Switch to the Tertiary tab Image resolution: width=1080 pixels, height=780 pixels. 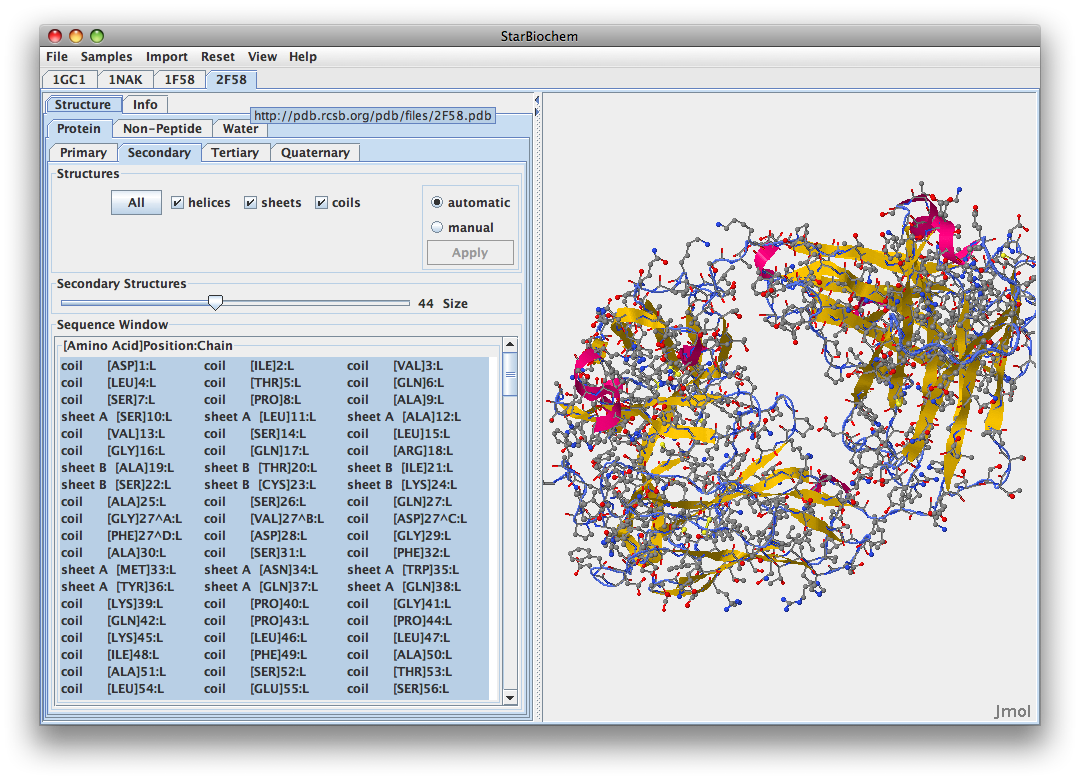235,153
